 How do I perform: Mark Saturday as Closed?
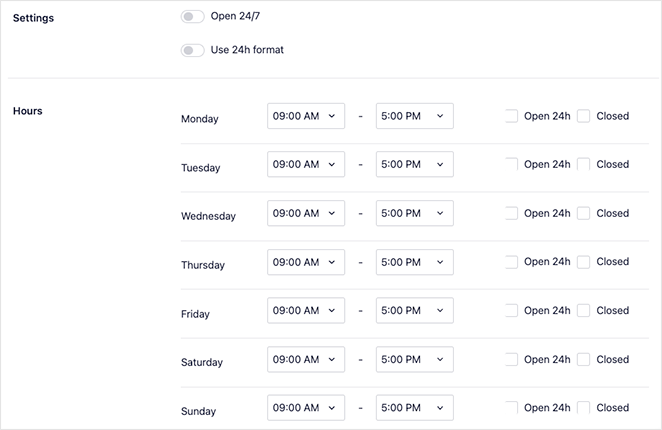(583, 359)
